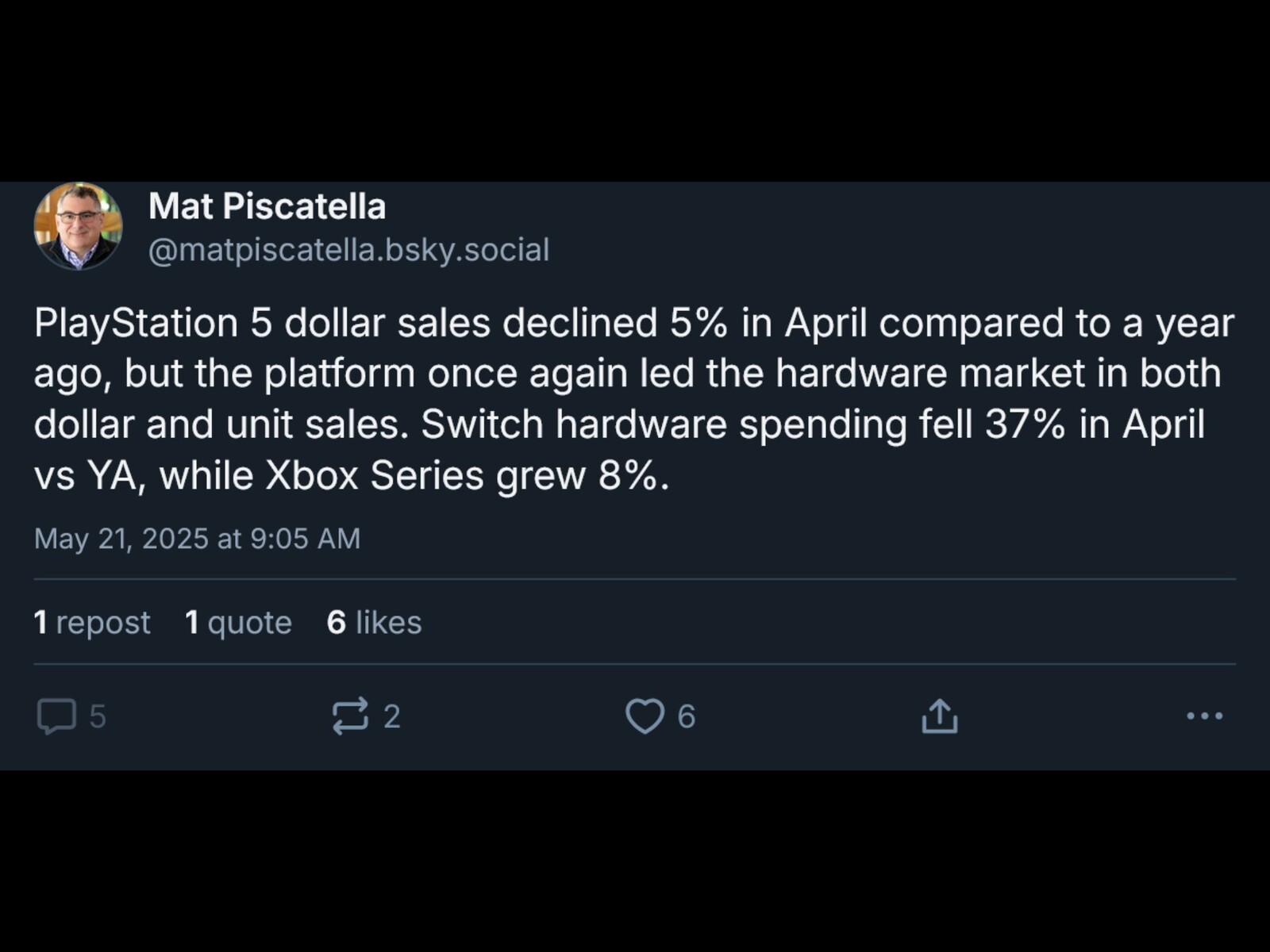Click the @matpiscatella.bsky.social handle
1270x952 pixels.
tap(348, 250)
